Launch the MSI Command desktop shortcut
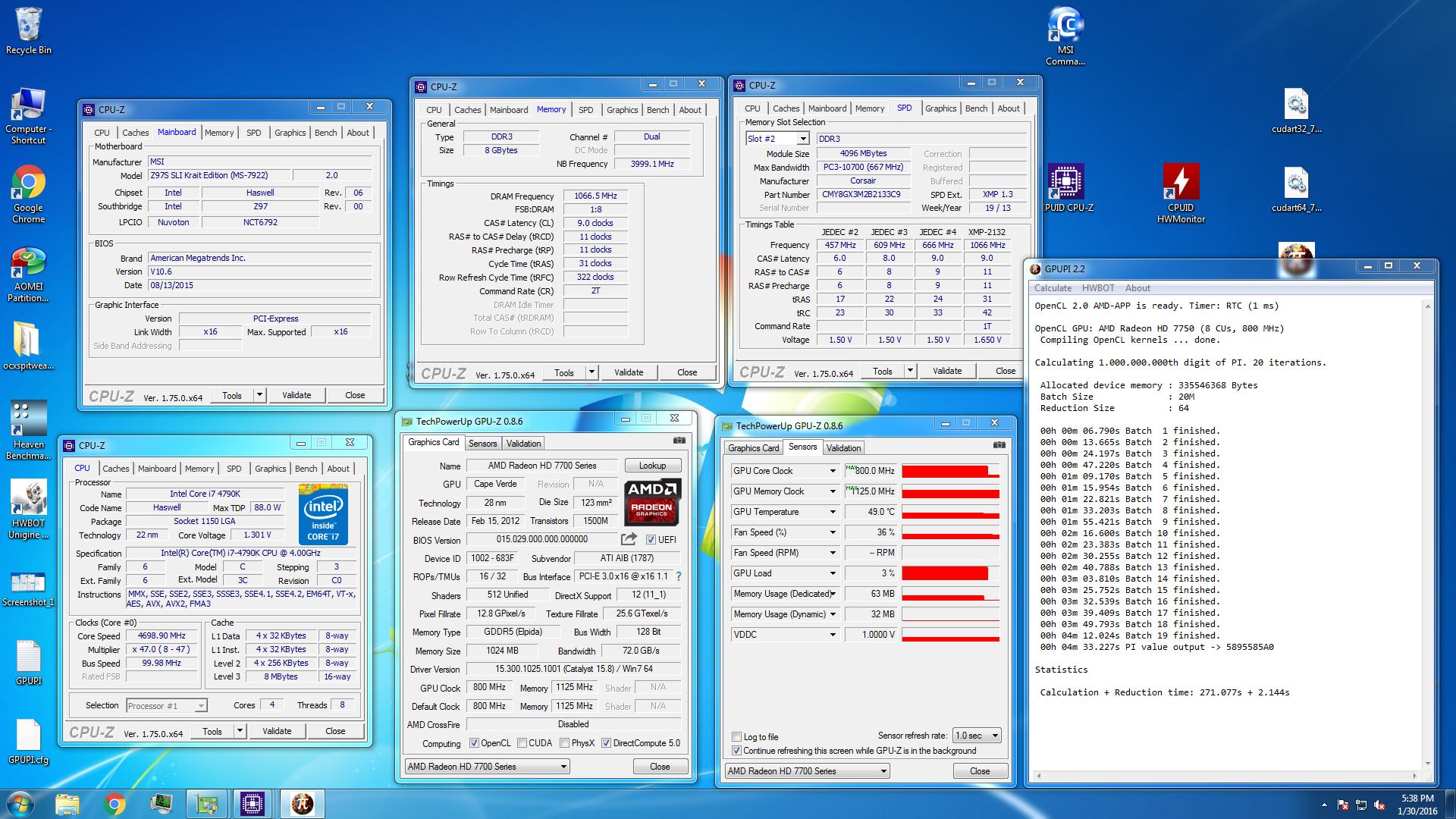 (x=1065, y=36)
